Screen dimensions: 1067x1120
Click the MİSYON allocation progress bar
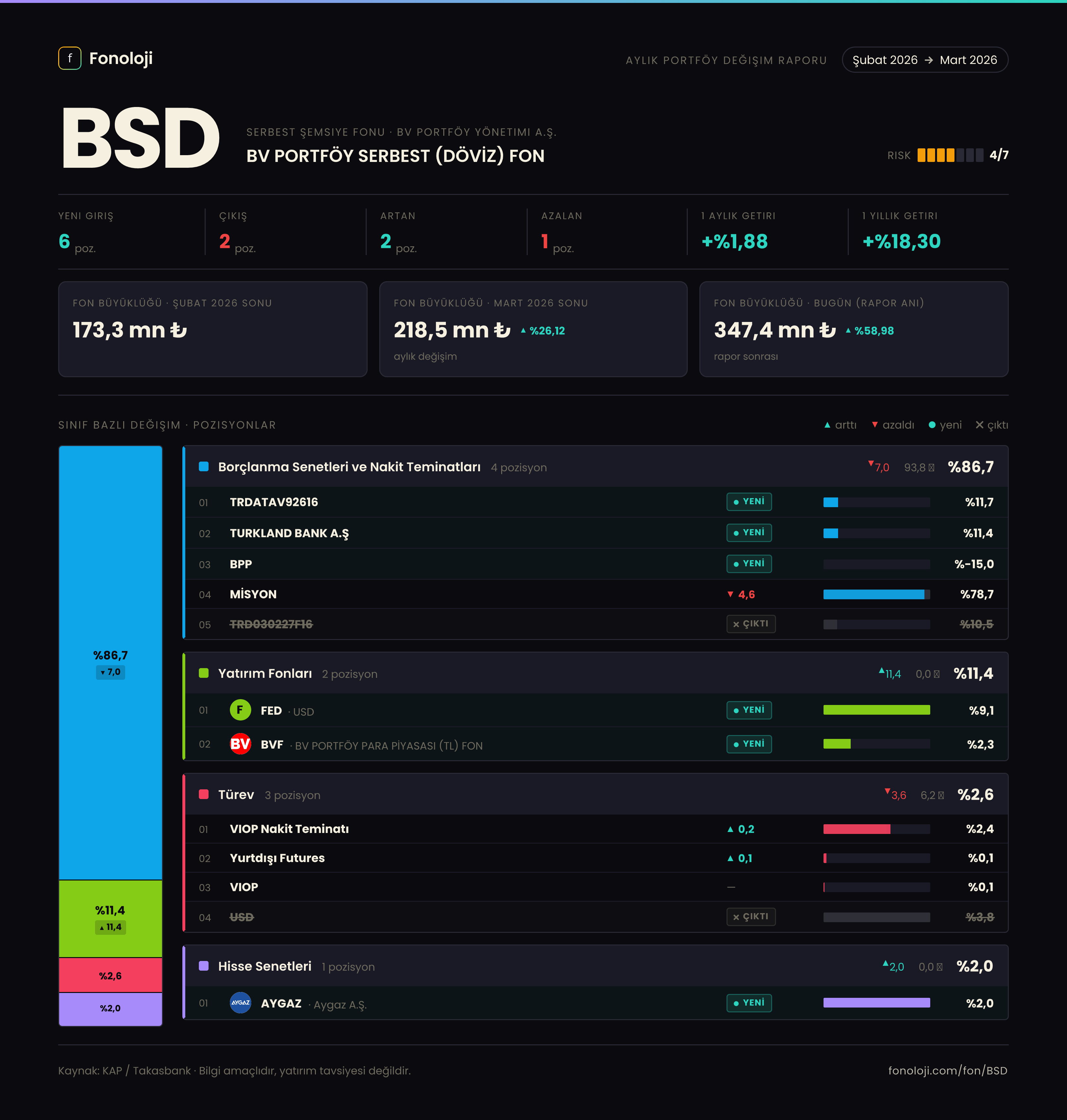point(877,595)
